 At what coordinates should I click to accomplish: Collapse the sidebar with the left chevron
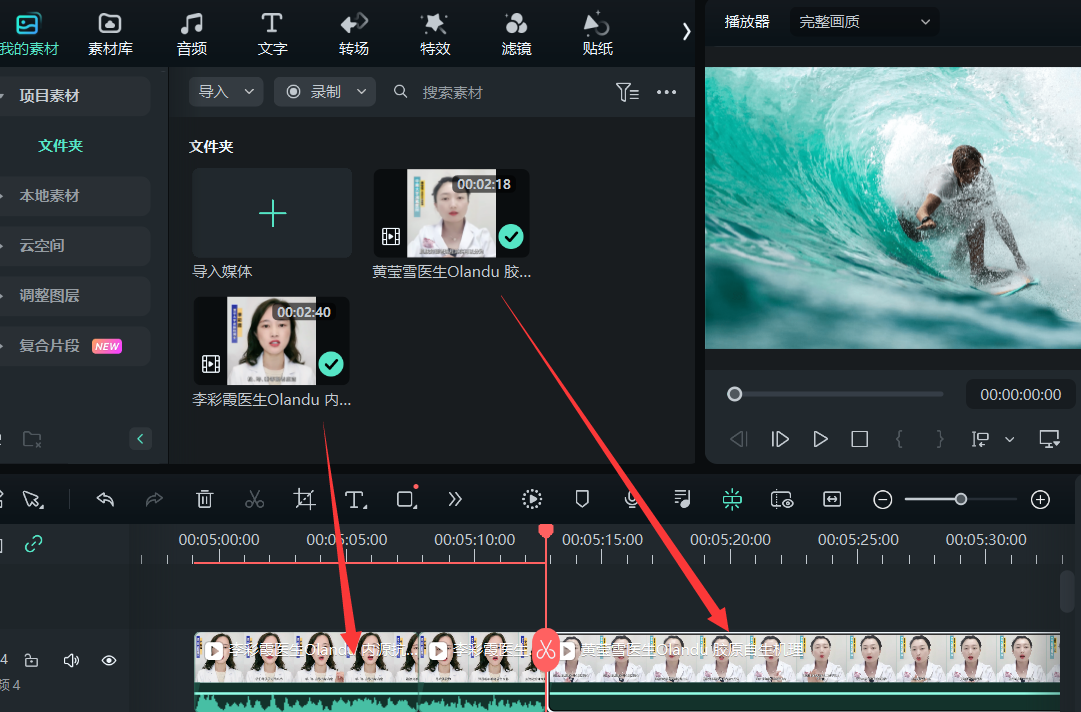(140, 439)
